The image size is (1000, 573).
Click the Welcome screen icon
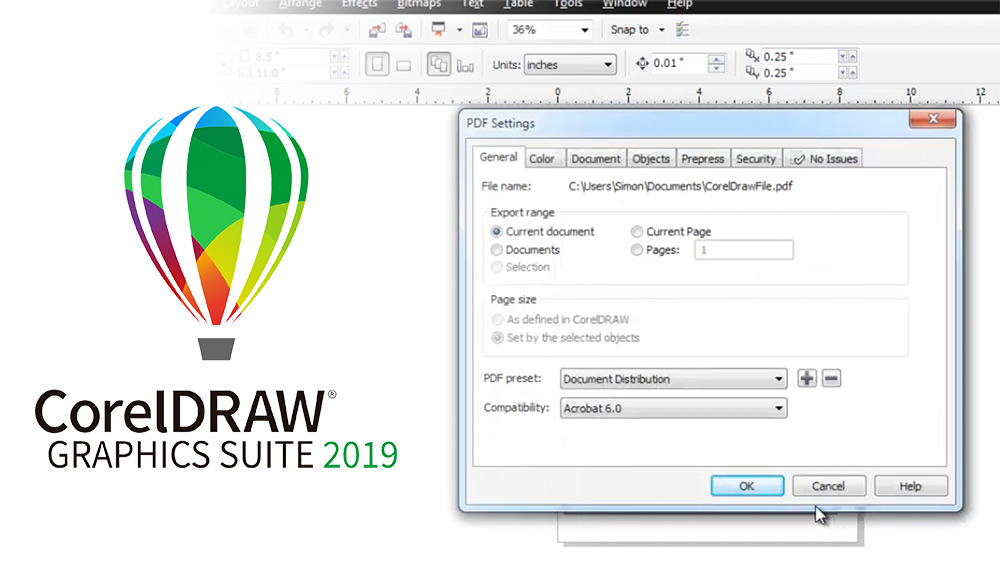480,29
